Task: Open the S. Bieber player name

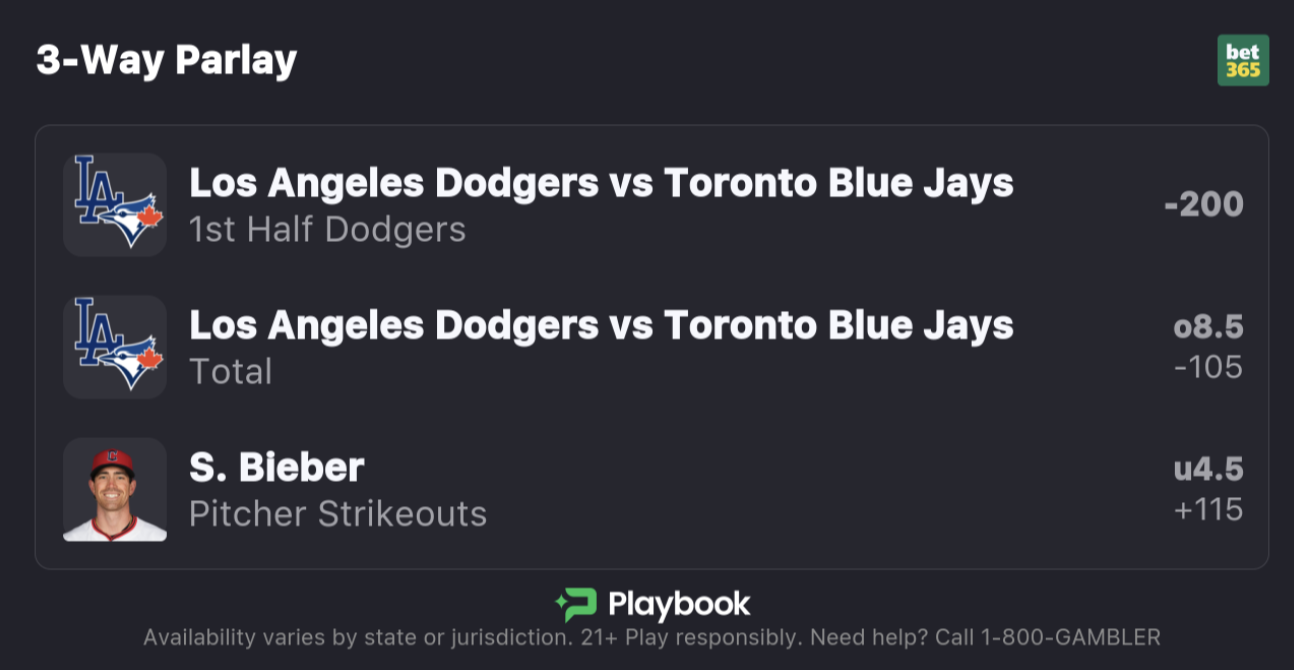Action: click(x=276, y=467)
